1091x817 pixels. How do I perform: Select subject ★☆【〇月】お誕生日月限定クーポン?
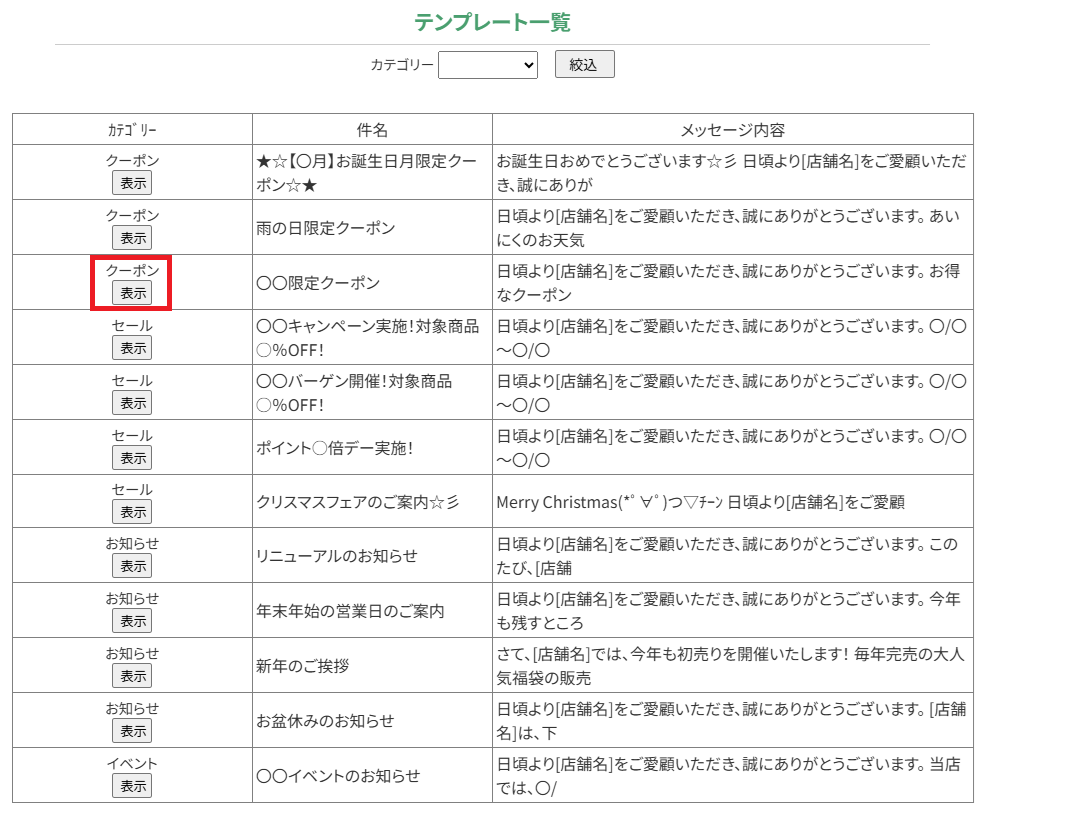(367, 173)
